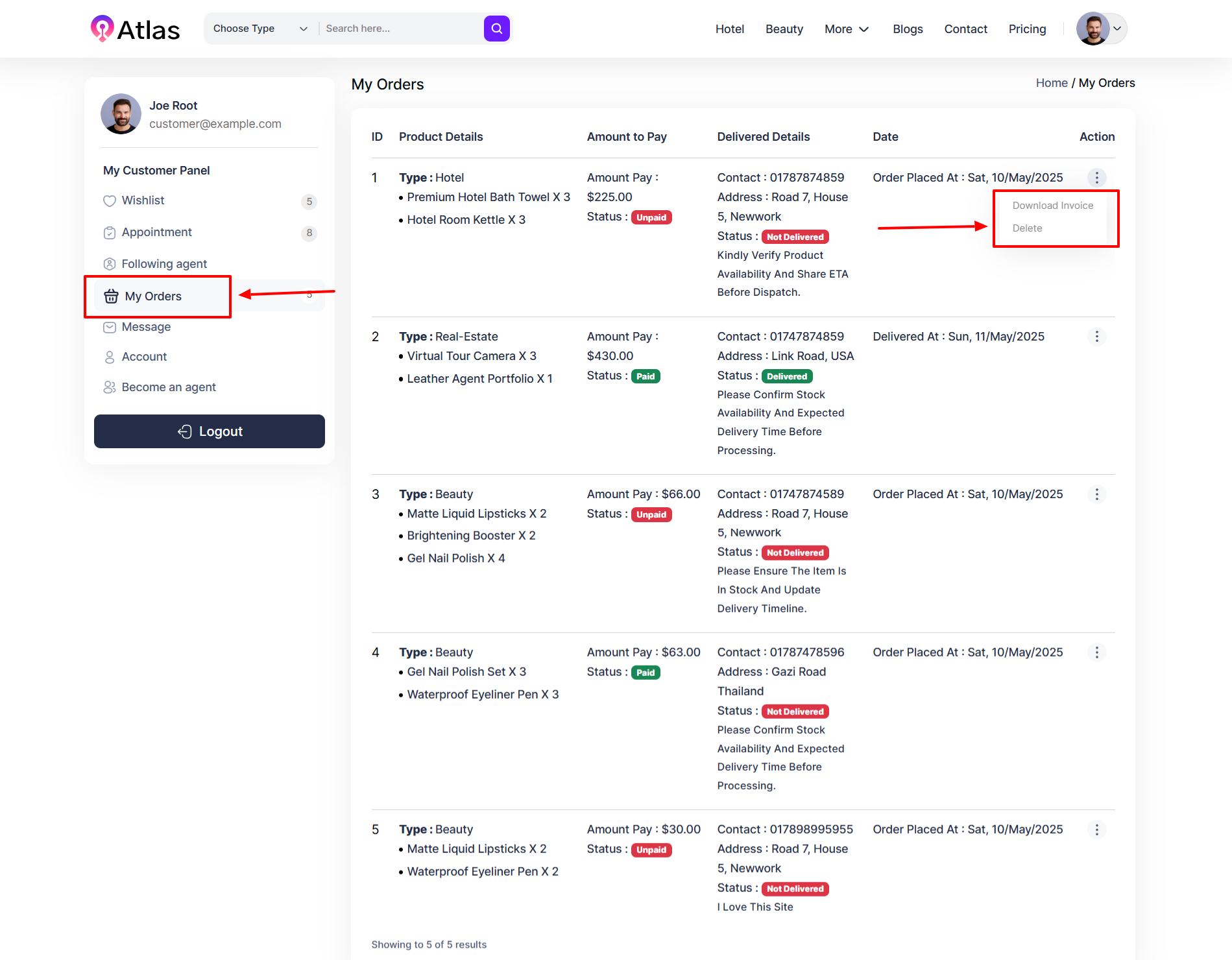Click the Appointment clipboard icon
This screenshot has width=1232, height=960.
(x=110, y=233)
